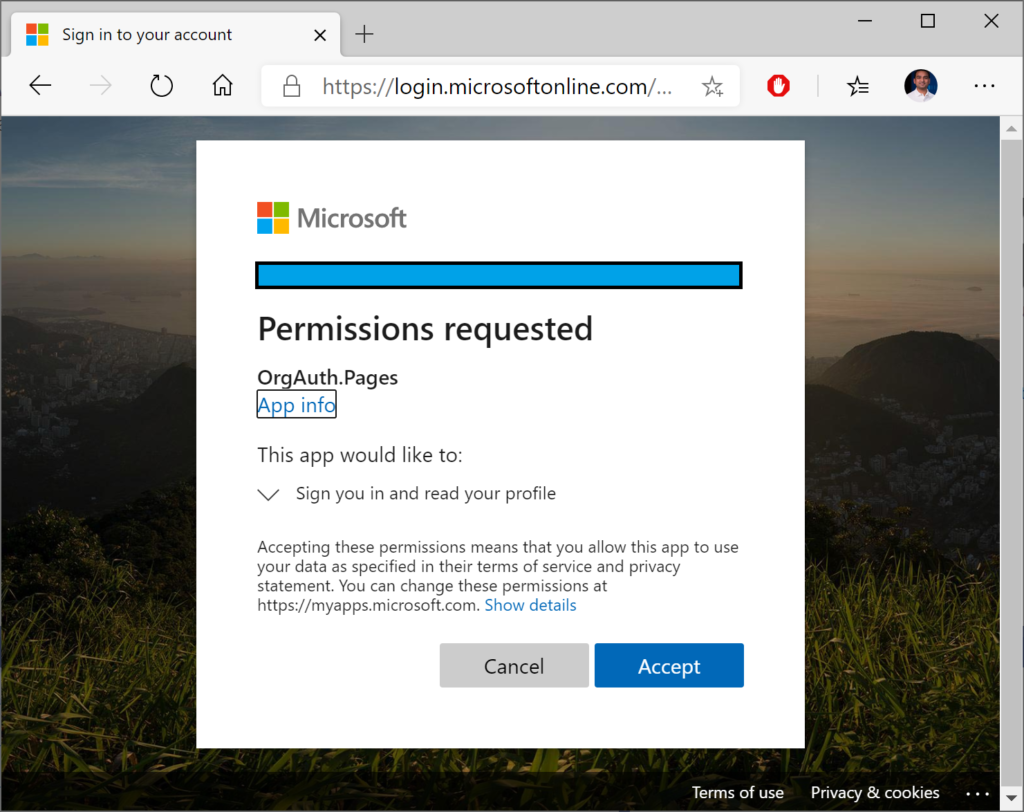Click the disabled forward navigation arrow

pos(101,86)
